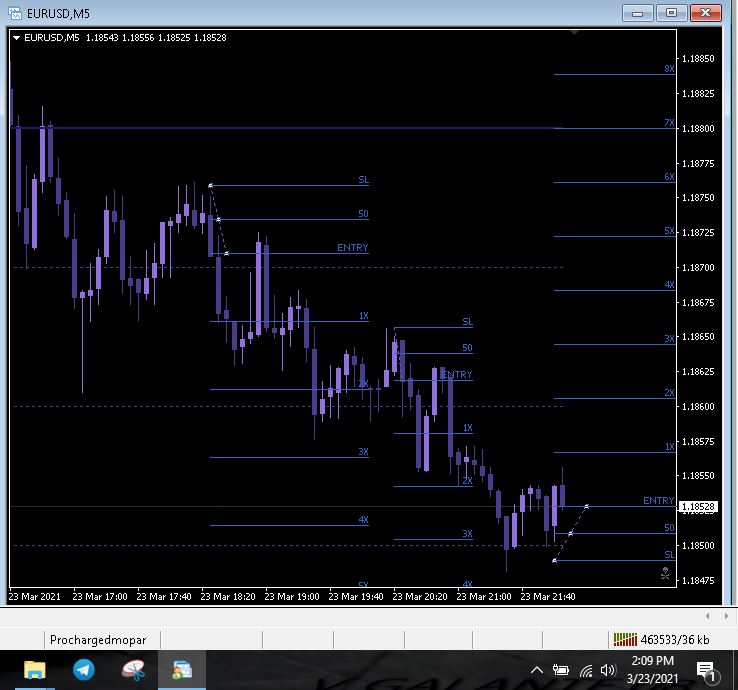
Task: Click the 463533/36 kb traffic readout
Action: point(674,639)
